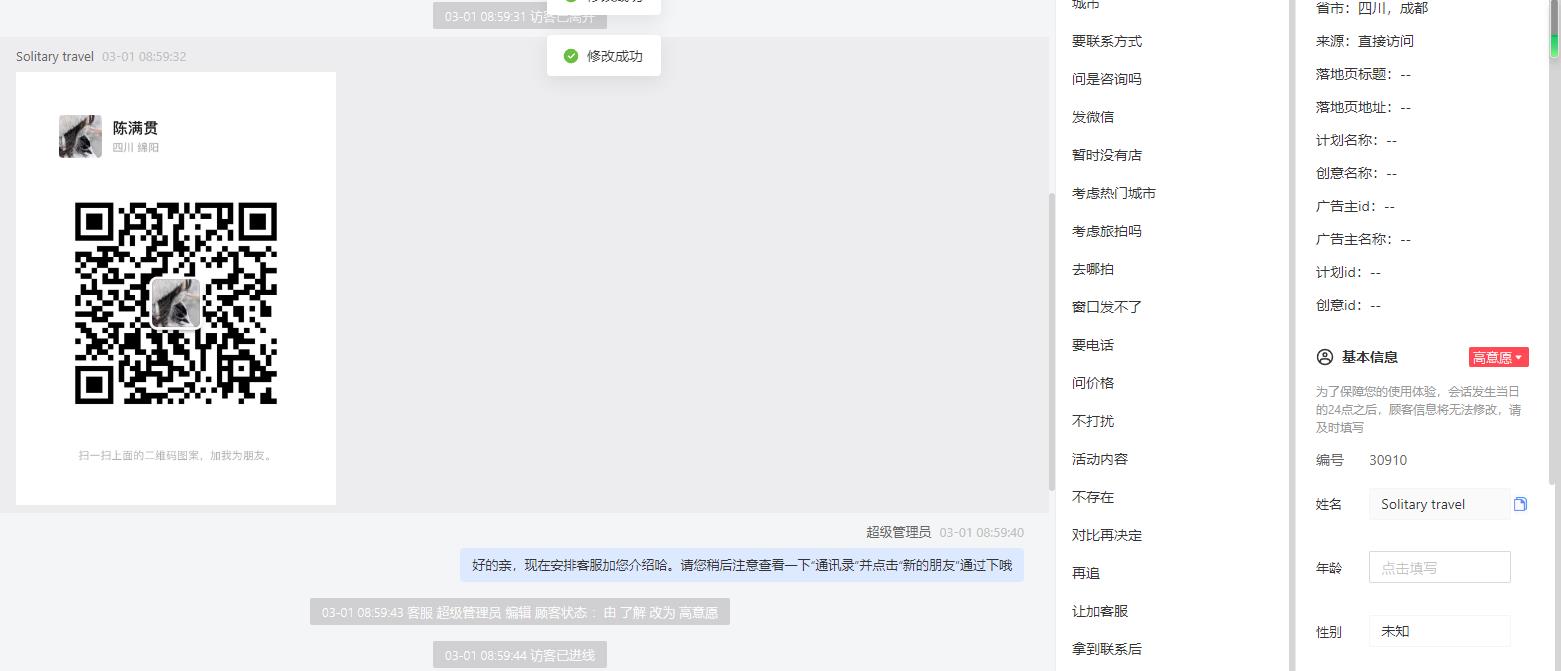The image size is (1561, 671).
Task: Choose the 考虑旅拍吗 quick reply
Action: coord(1107,231)
